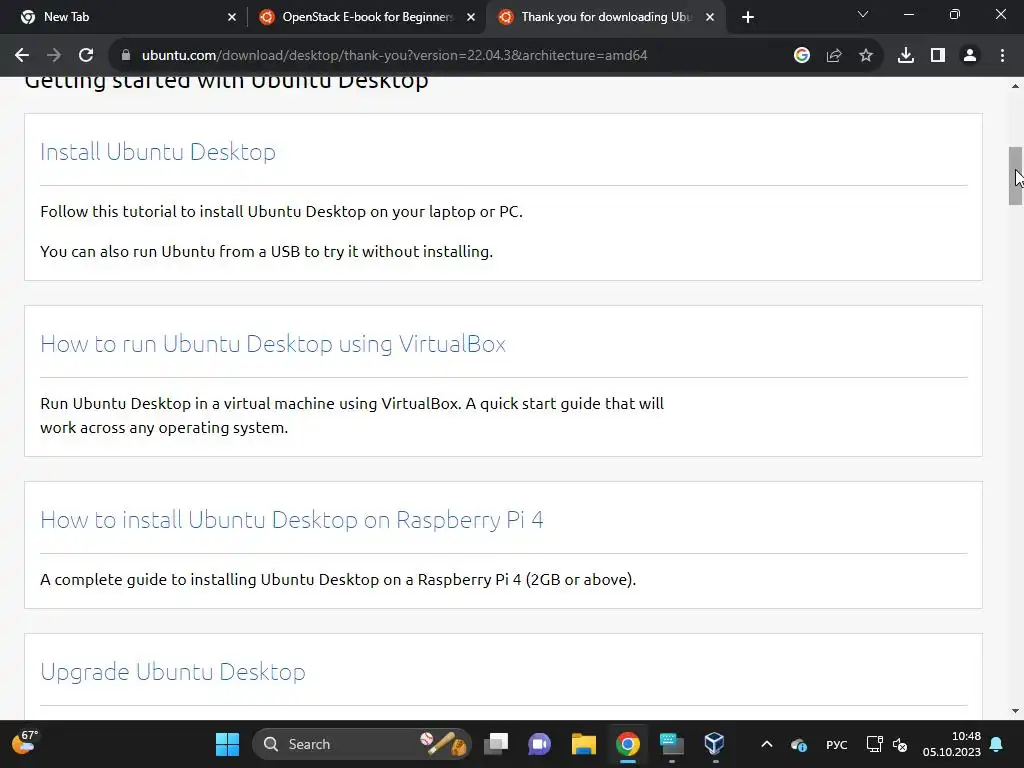Open the notifications bell icon

tap(997, 744)
